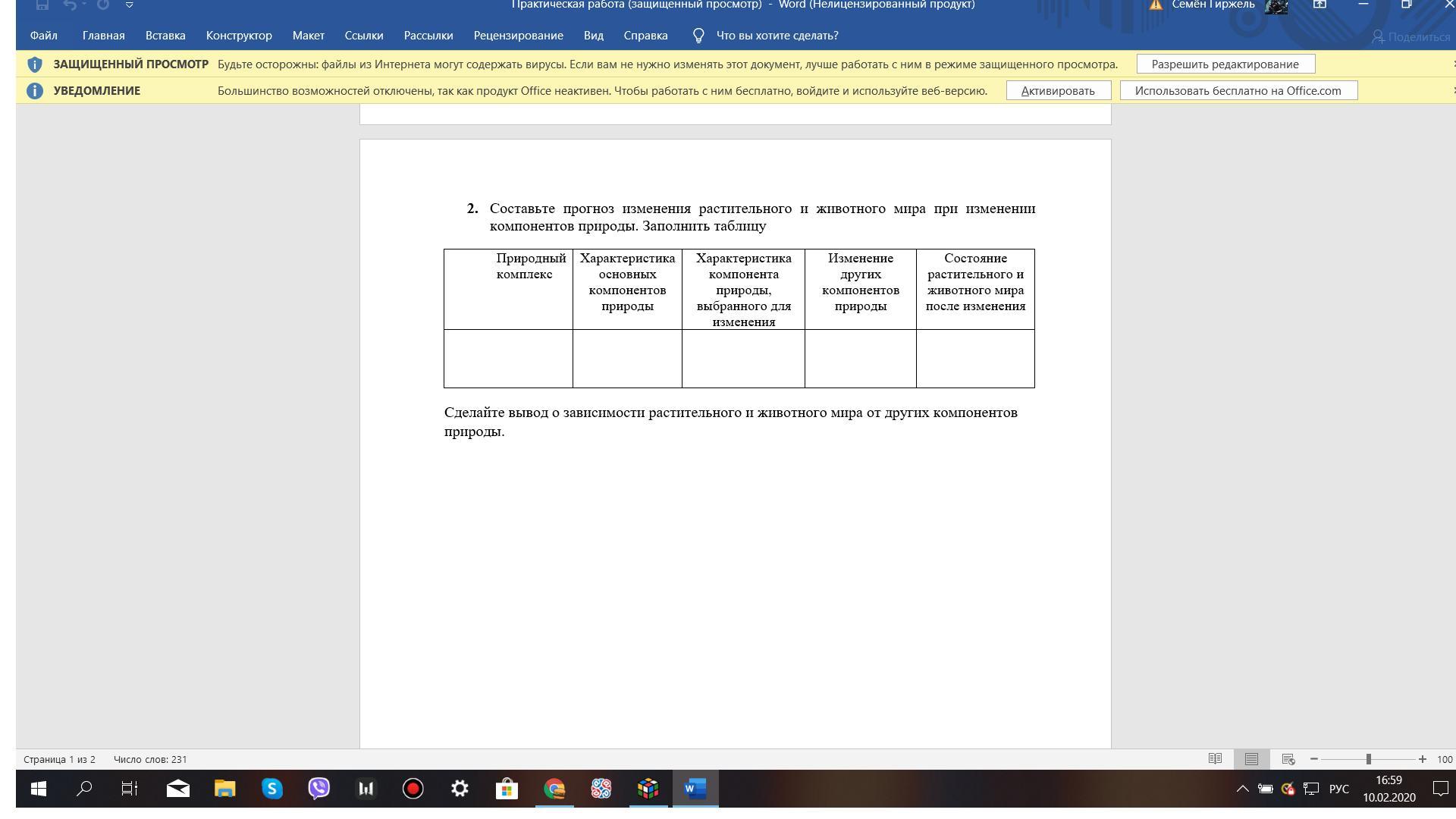This screenshot has height=819, width=1456.
Task: Open the Главная ribbon tab
Action: (x=104, y=36)
